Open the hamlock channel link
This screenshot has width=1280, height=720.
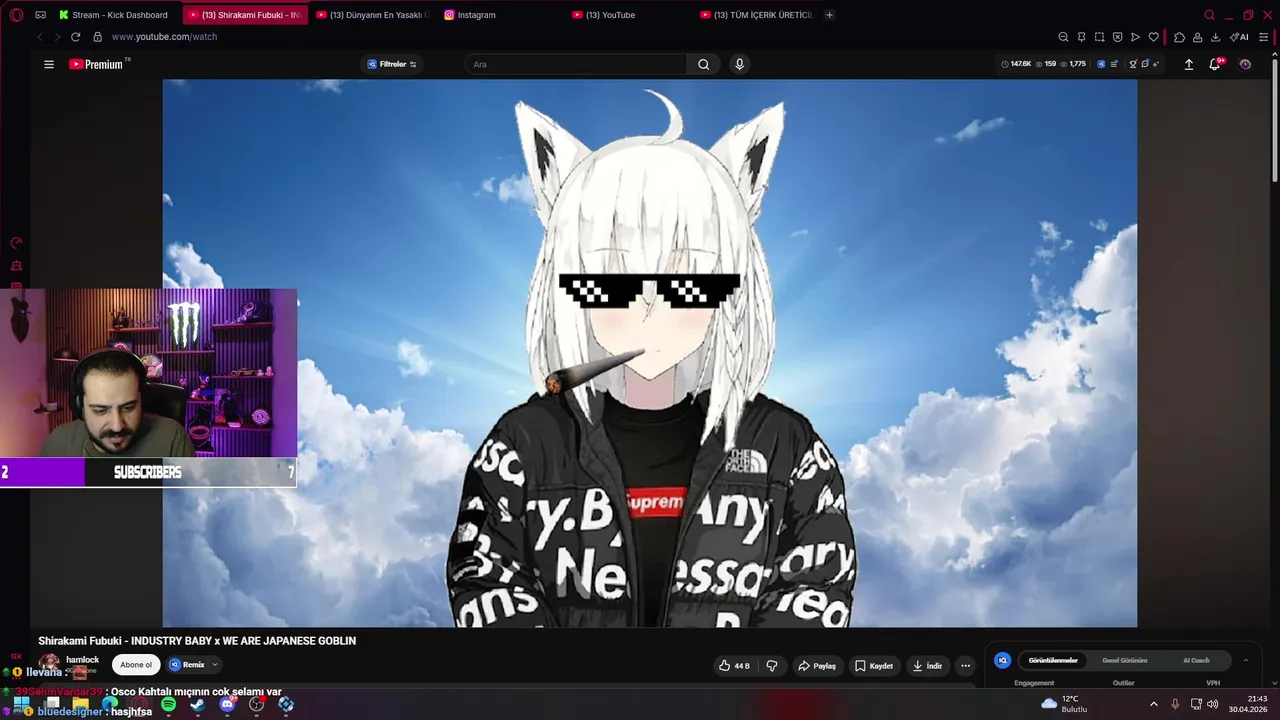tap(82, 660)
